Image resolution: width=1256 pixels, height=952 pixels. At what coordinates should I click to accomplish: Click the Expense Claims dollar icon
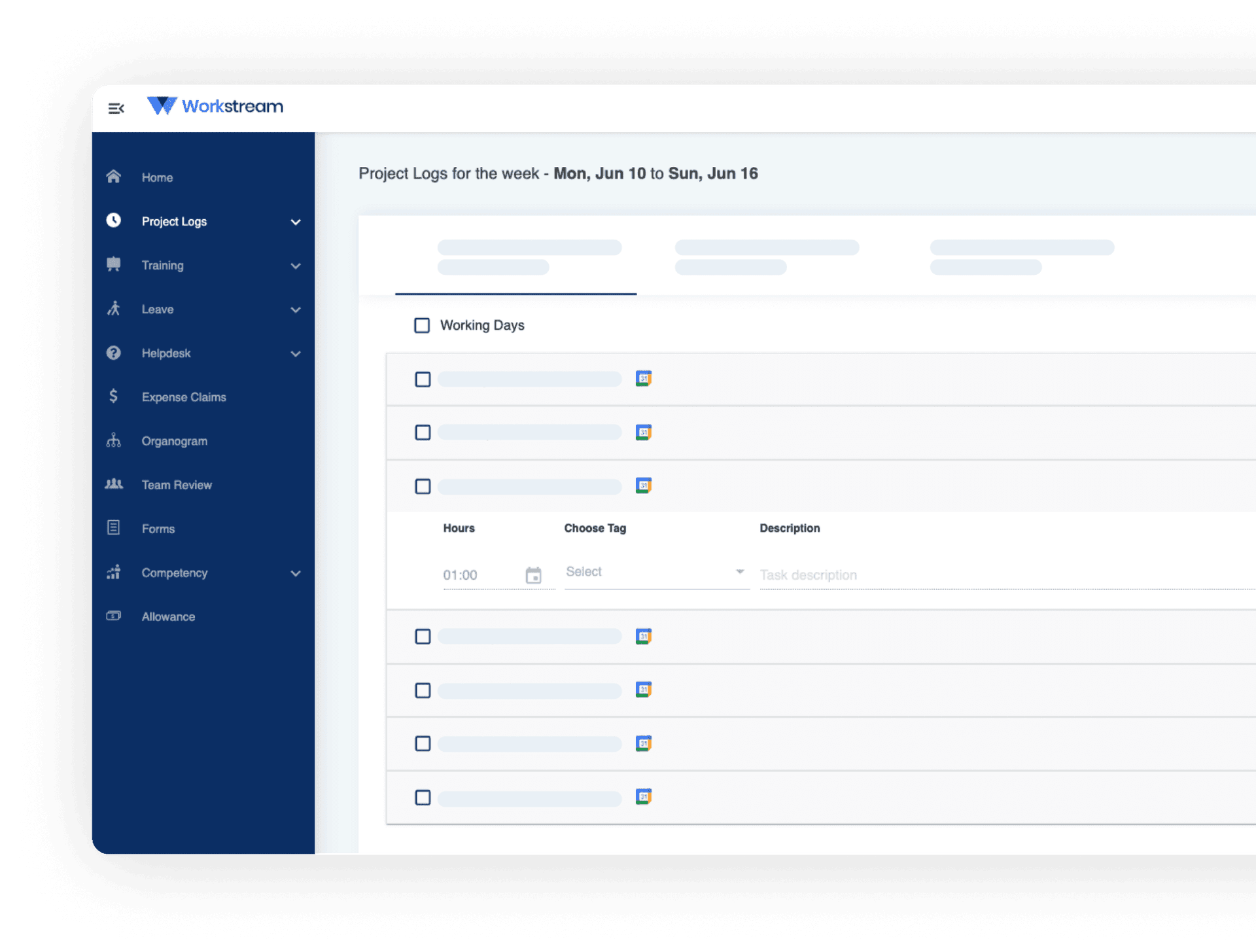[114, 397]
